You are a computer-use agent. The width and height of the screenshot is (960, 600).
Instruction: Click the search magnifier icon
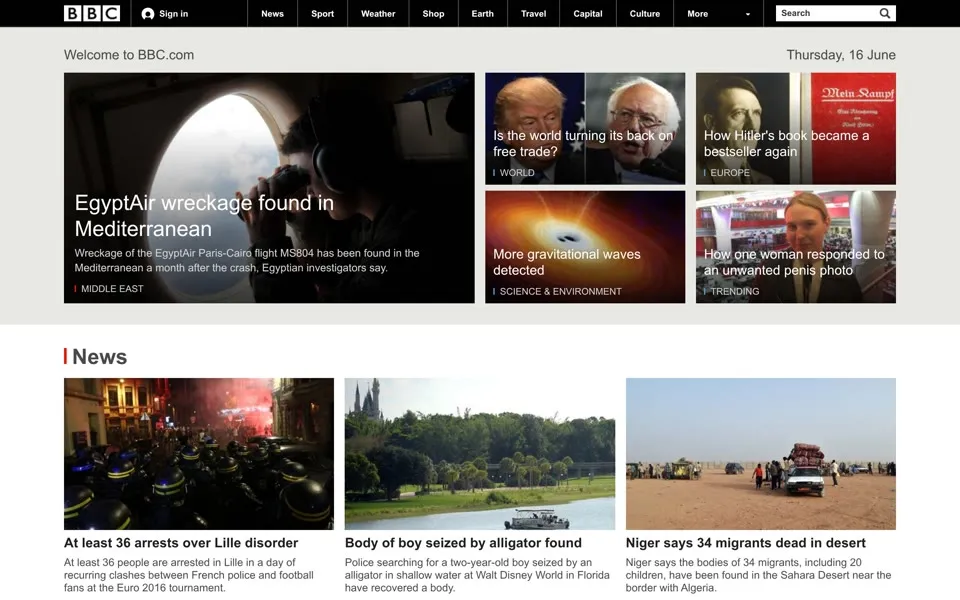click(x=885, y=13)
